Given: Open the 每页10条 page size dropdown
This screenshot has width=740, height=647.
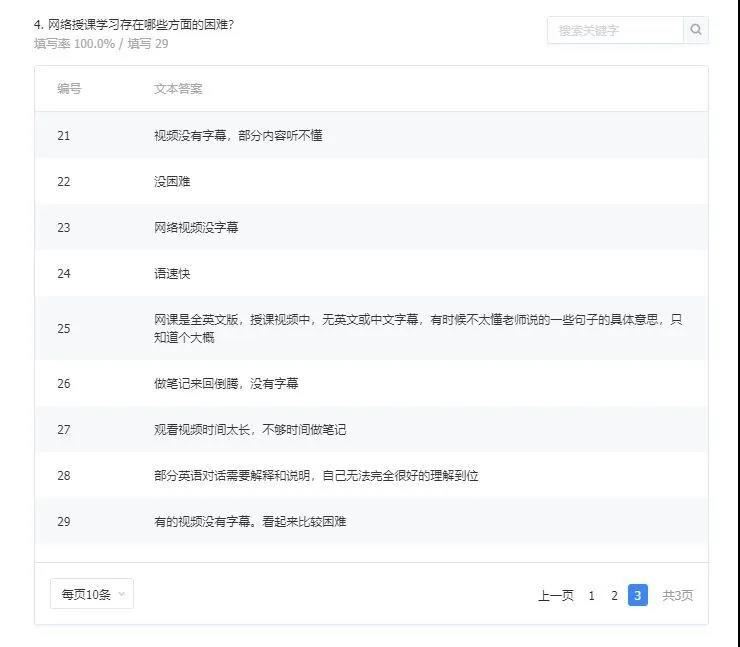Looking at the screenshot, I should tap(92, 594).
